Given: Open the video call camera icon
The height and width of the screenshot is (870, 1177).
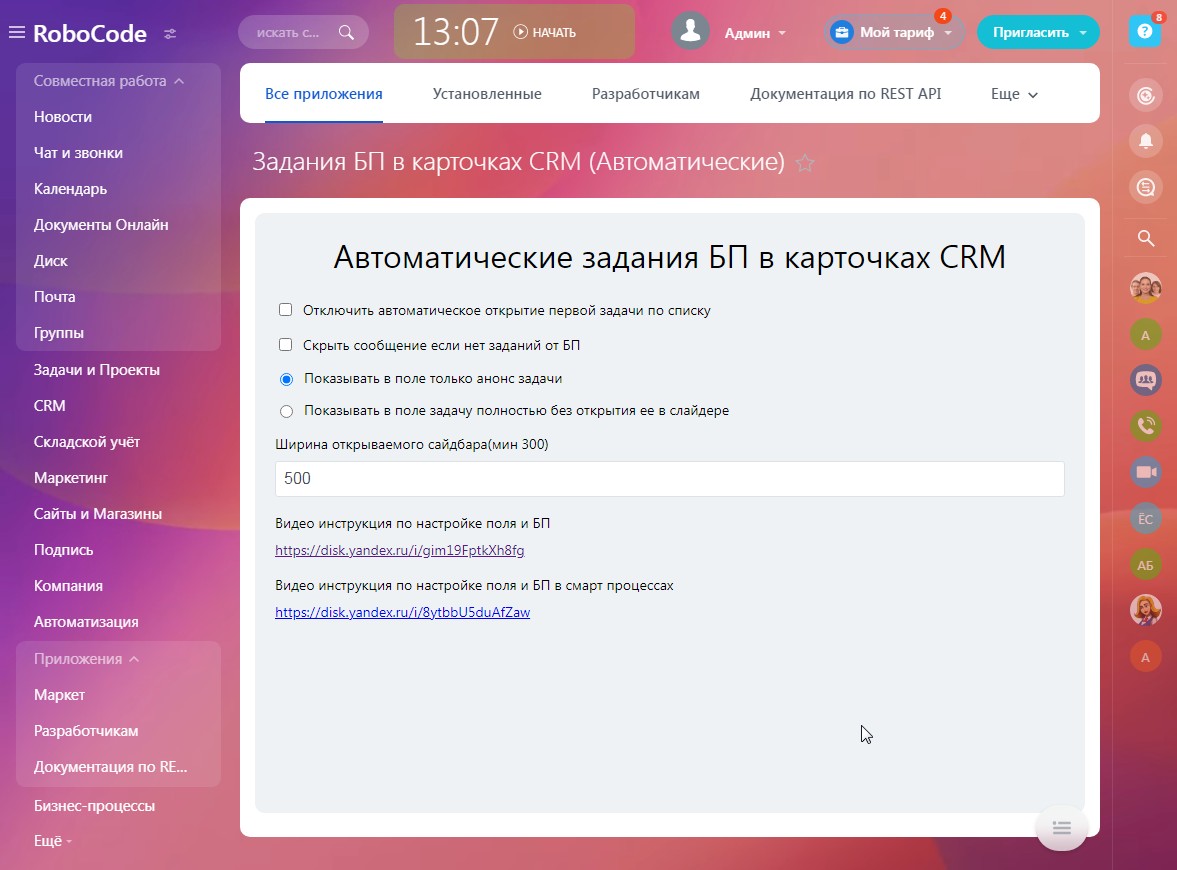Looking at the screenshot, I should [1145, 472].
